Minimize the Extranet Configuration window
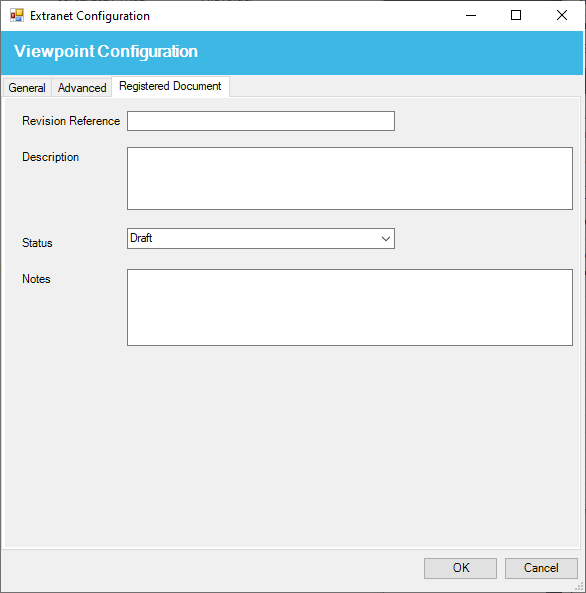The width and height of the screenshot is (586, 593). coord(471,16)
